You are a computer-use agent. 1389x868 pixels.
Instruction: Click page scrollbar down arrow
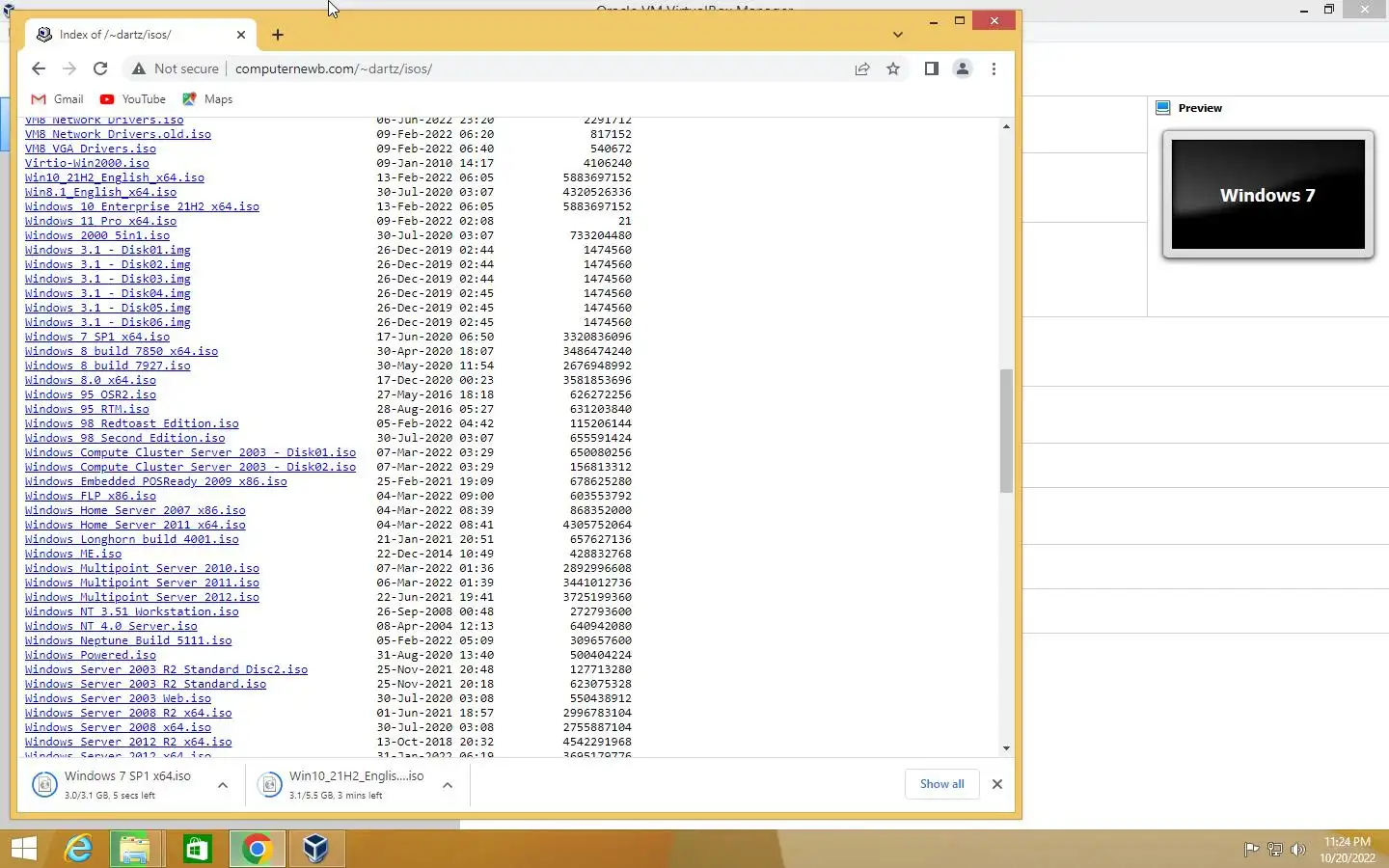point(1006,748)
